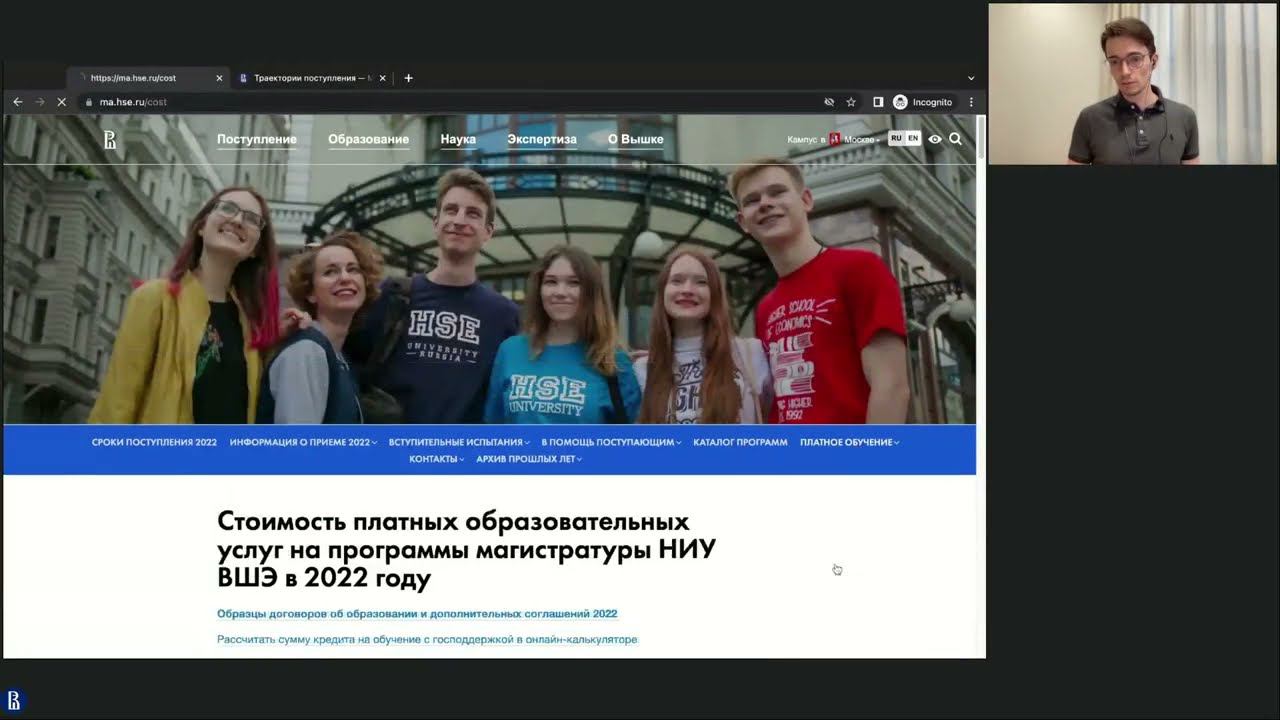Click the HSE logo in site header

click(x=110, y=140)
